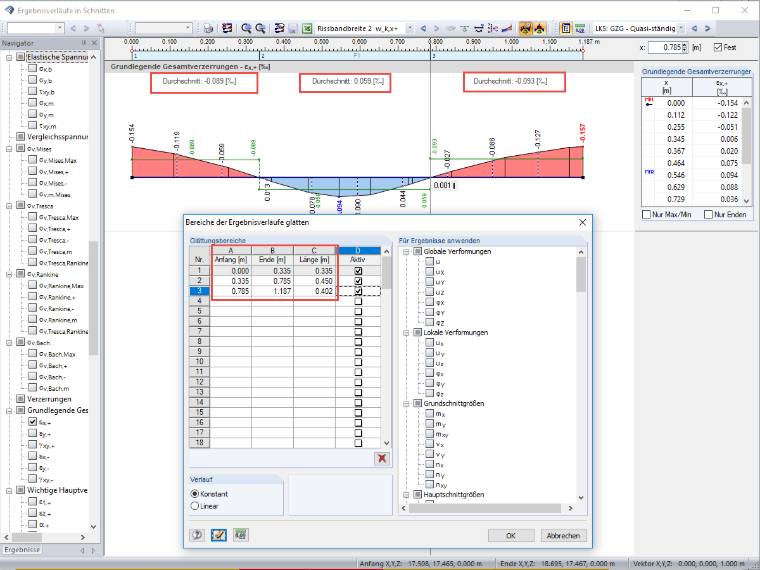Close the smoothing dialog with X
The height and width of the screenshot is (570, 760).
[582, 222]
